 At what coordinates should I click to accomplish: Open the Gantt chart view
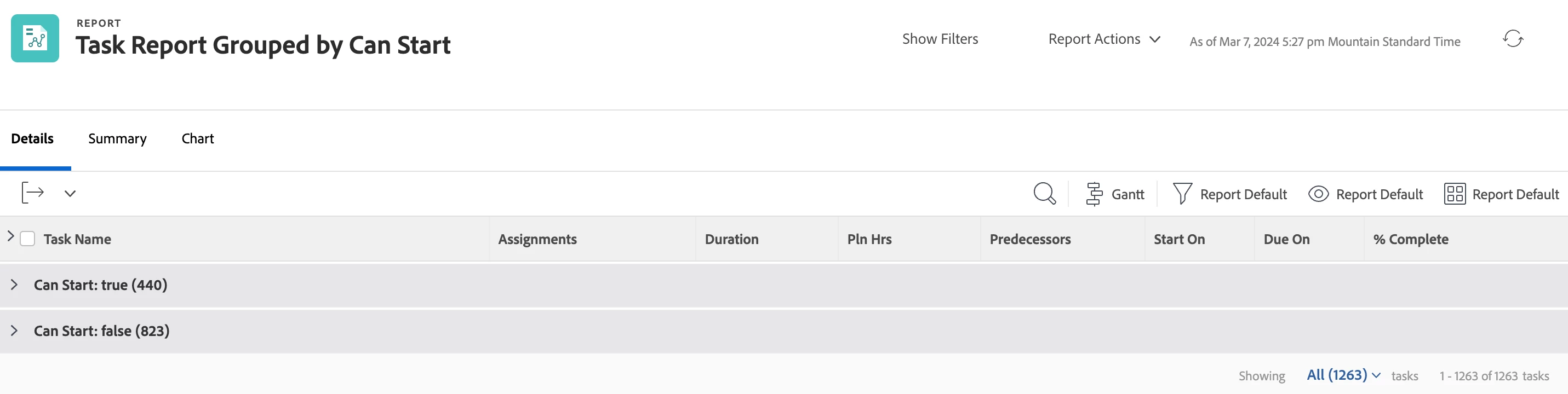pos(1114,194)
